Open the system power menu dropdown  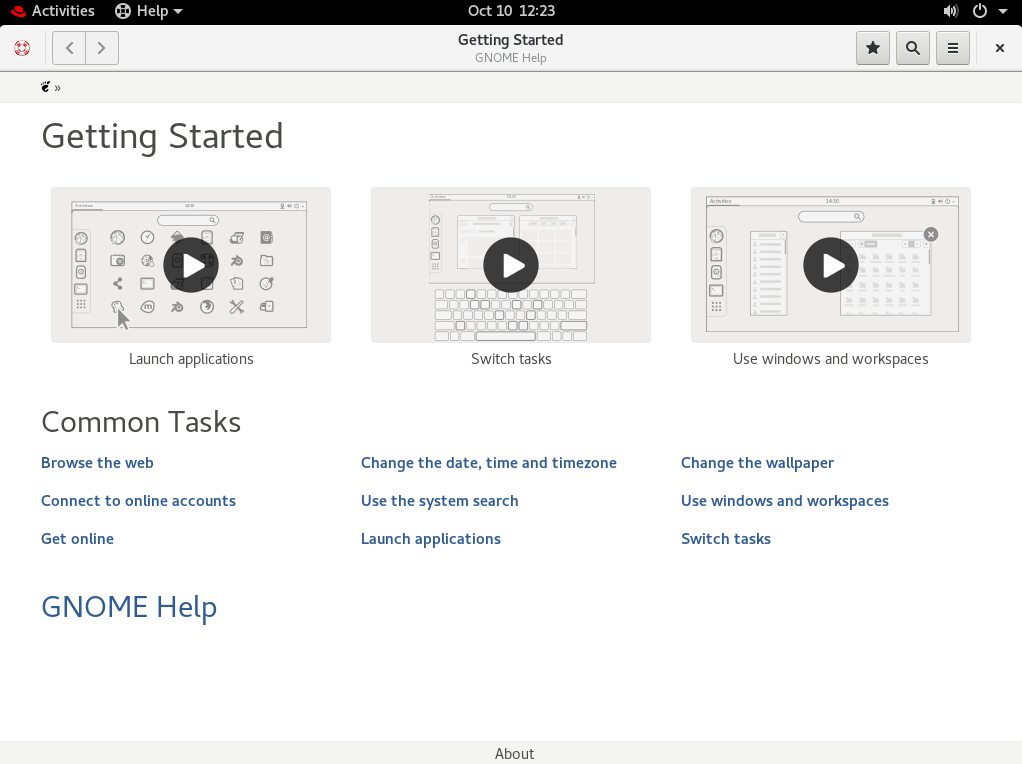point(988,11)
